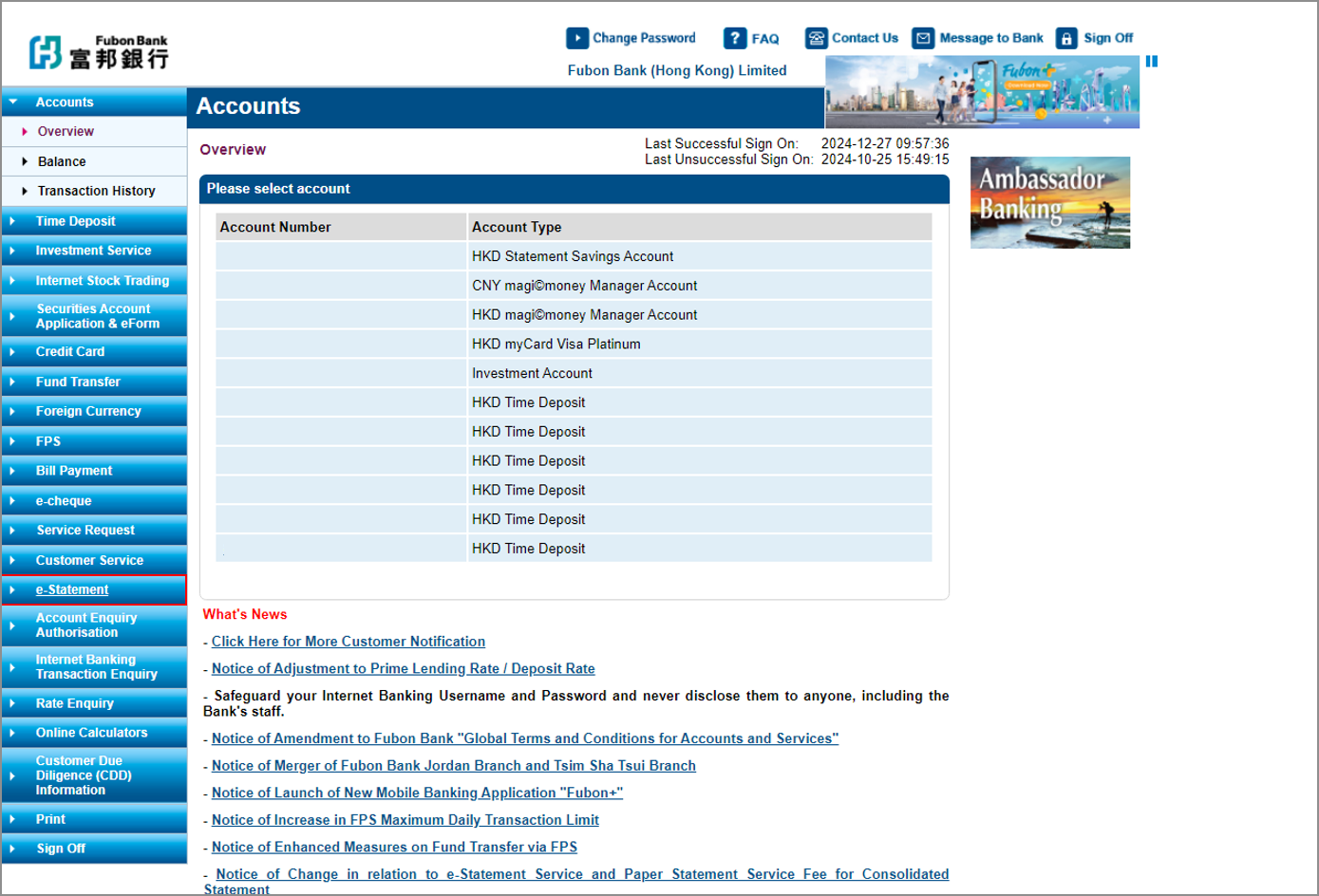Expand the Investment Service menu
The width and height of the screenshot is (1319, 896).
(x=94, y=251)
